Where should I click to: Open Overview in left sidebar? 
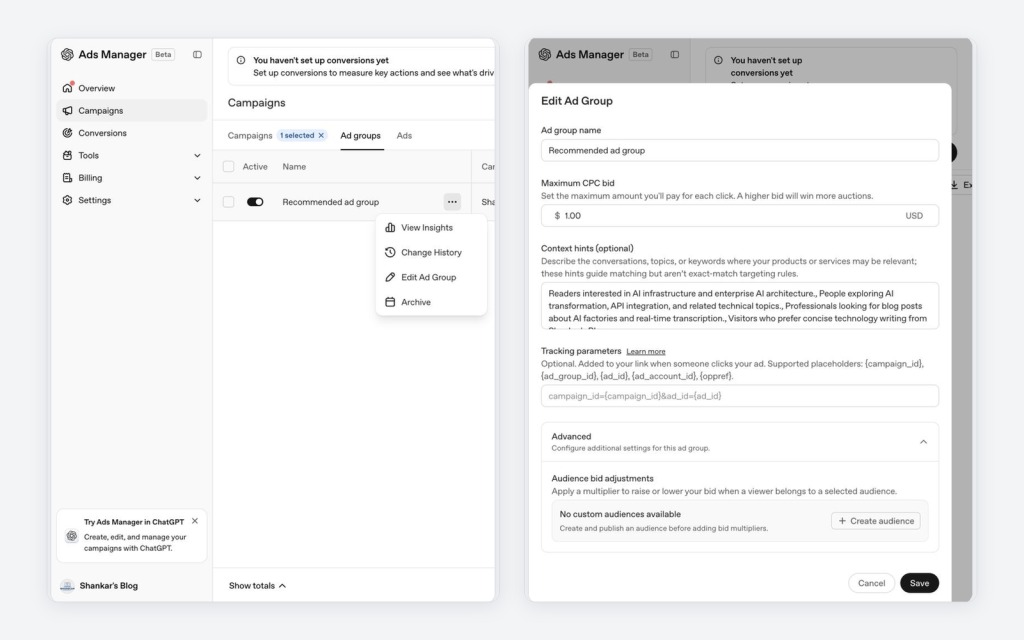[x=132, y=88]
